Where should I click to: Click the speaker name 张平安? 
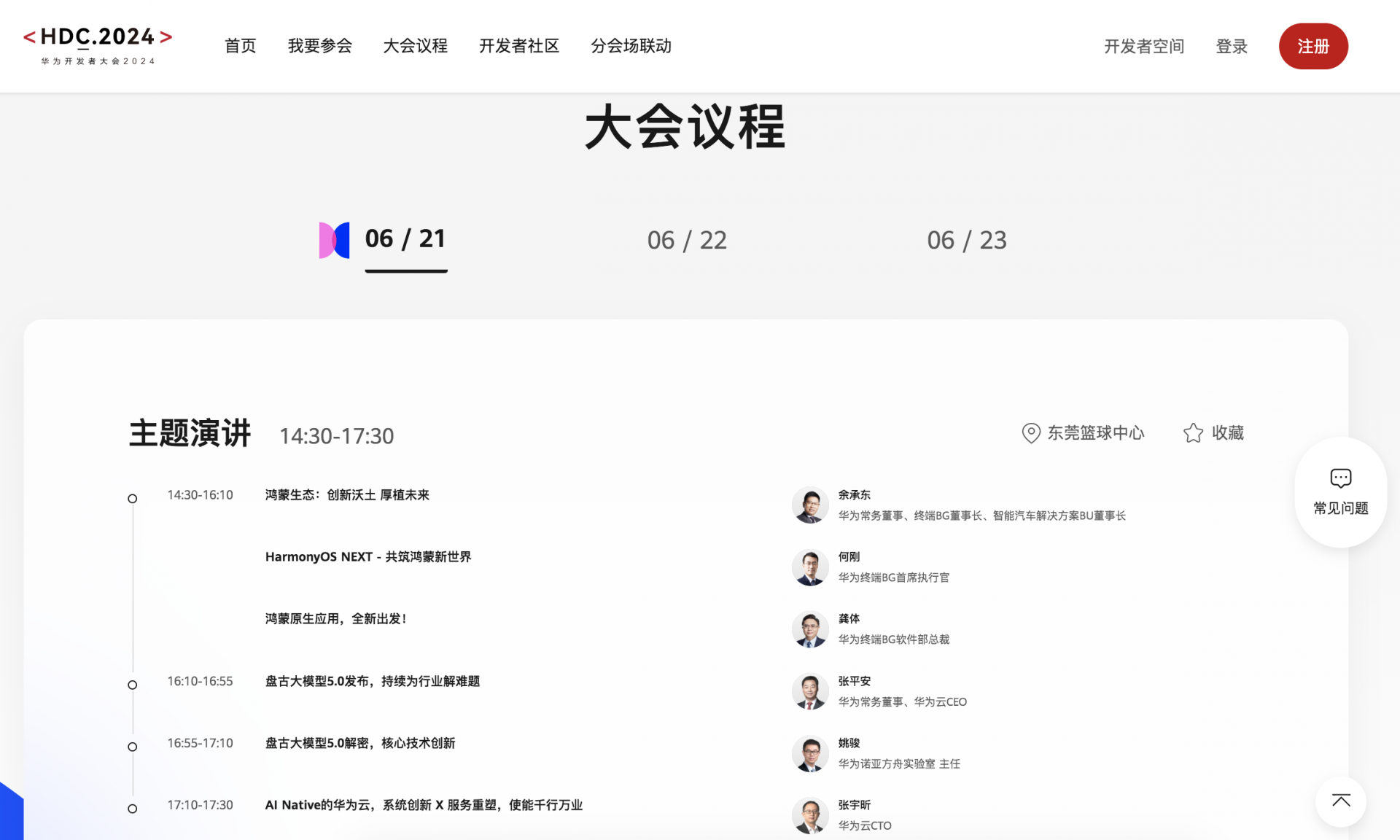point(854,681)
